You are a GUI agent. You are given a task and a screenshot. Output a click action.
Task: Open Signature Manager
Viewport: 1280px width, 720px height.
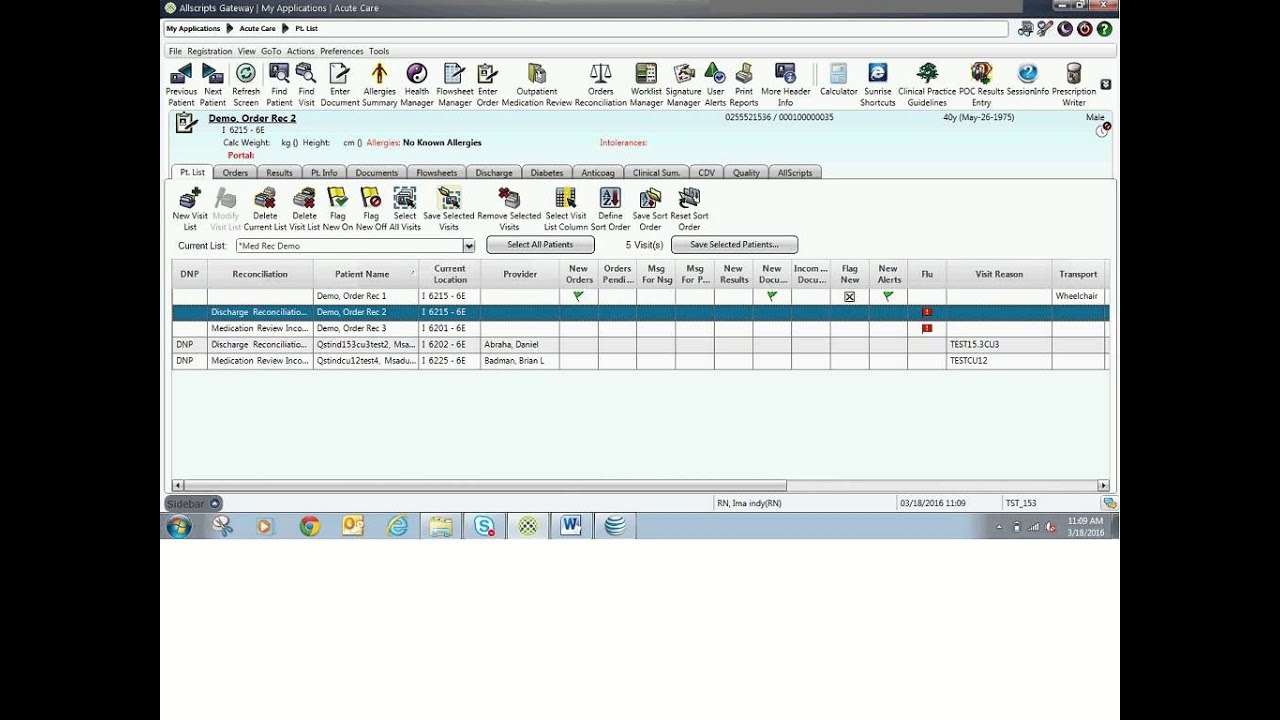pyautogui.click(x=684, y=84)
